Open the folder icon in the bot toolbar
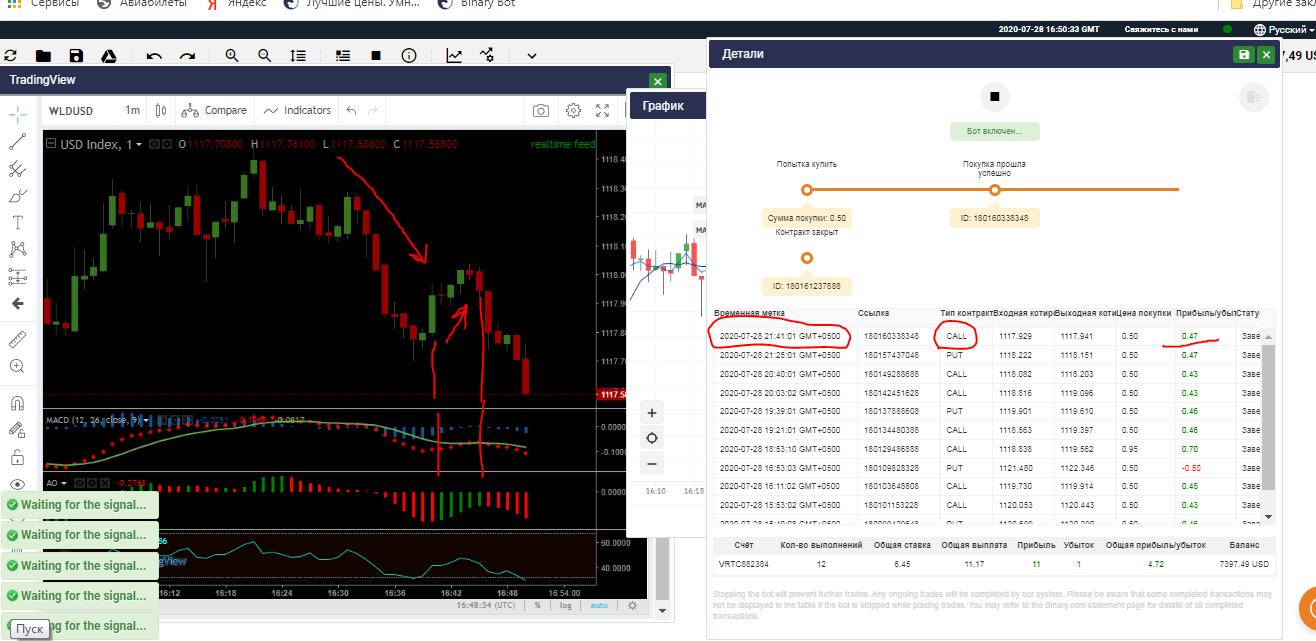1316x641 pixels. point(43,56)
